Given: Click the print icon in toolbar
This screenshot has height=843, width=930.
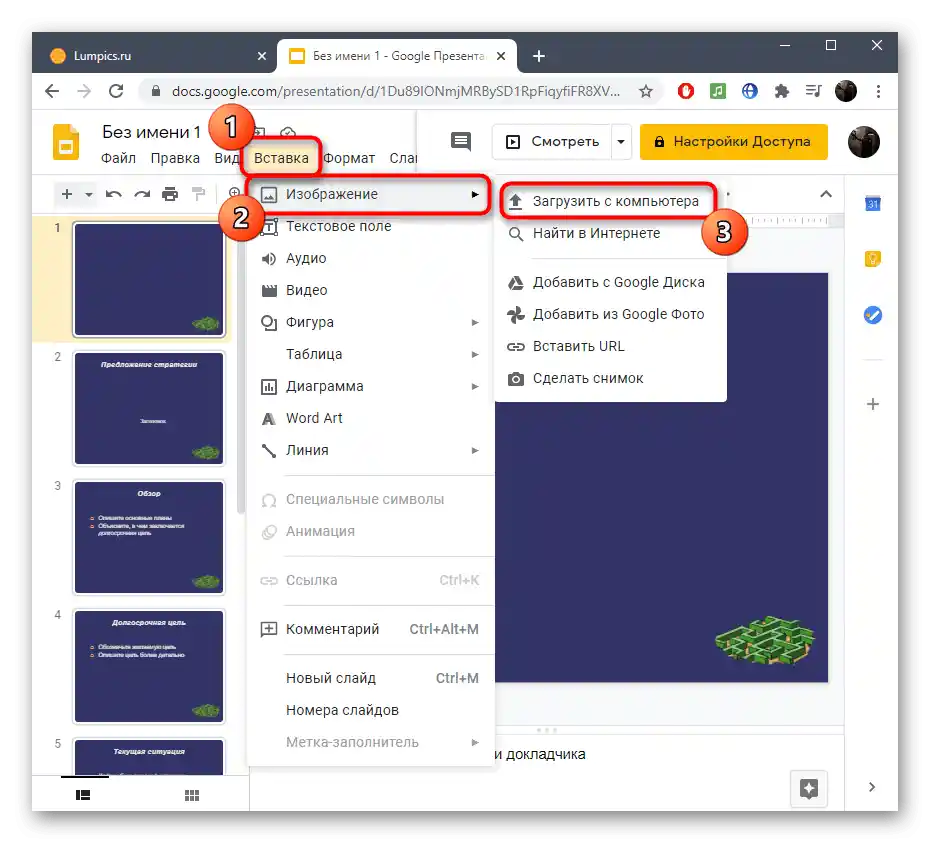Looking at the screenshot, I should click(170, 194).
